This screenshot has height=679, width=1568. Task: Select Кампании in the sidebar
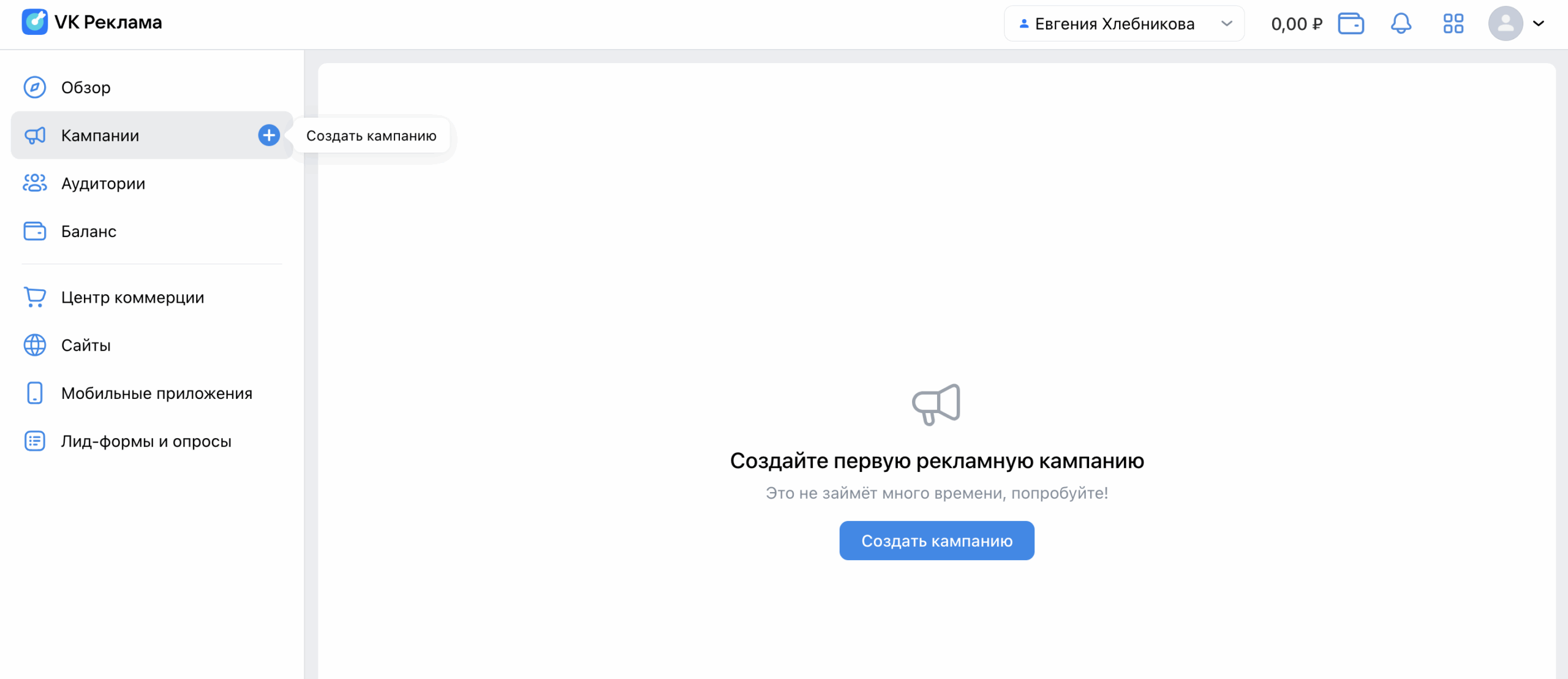pos(100,135)
